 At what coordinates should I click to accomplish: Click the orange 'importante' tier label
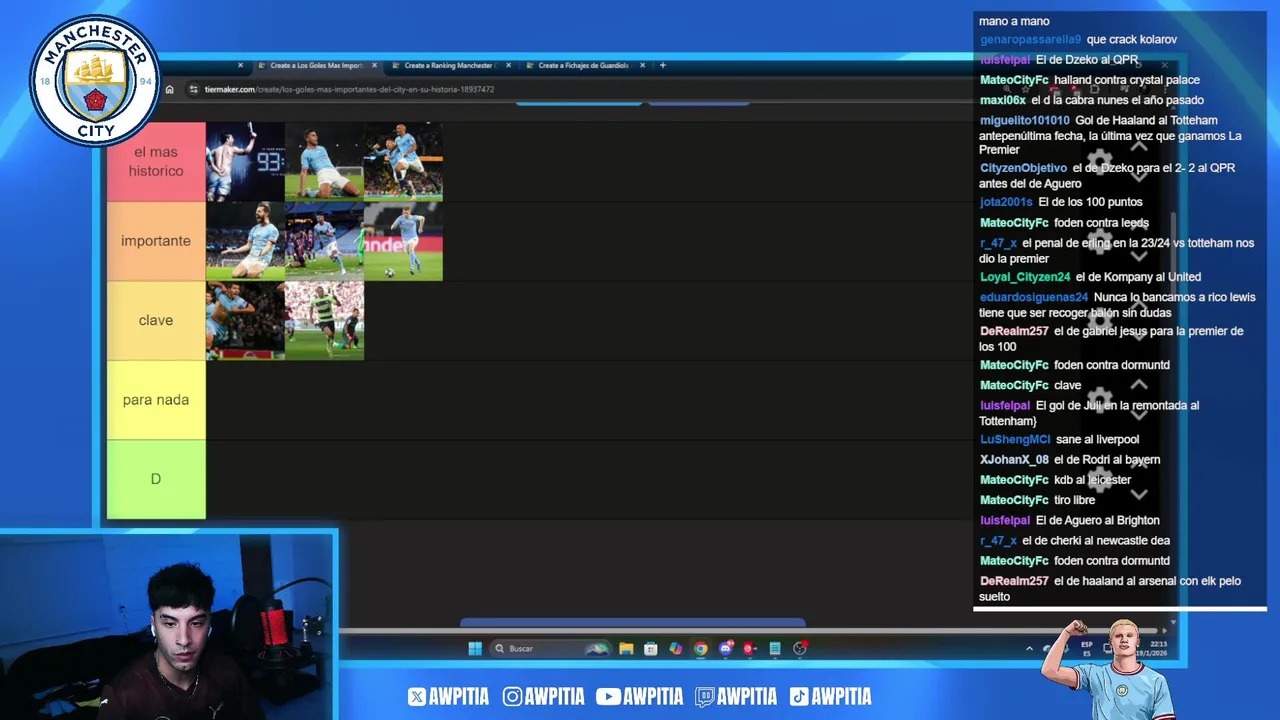(x=156, y=241)
